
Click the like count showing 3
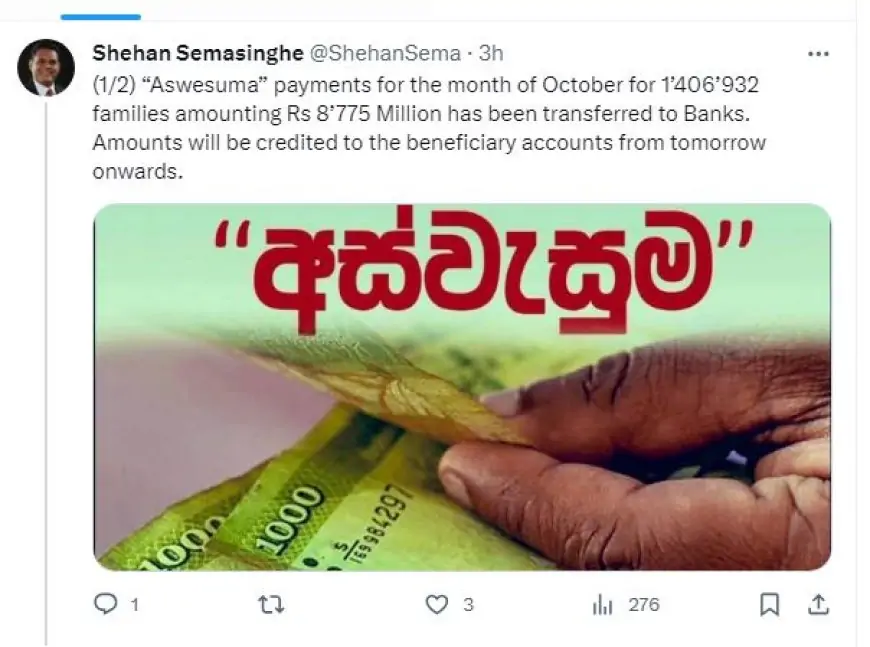[x=468, y=605]
